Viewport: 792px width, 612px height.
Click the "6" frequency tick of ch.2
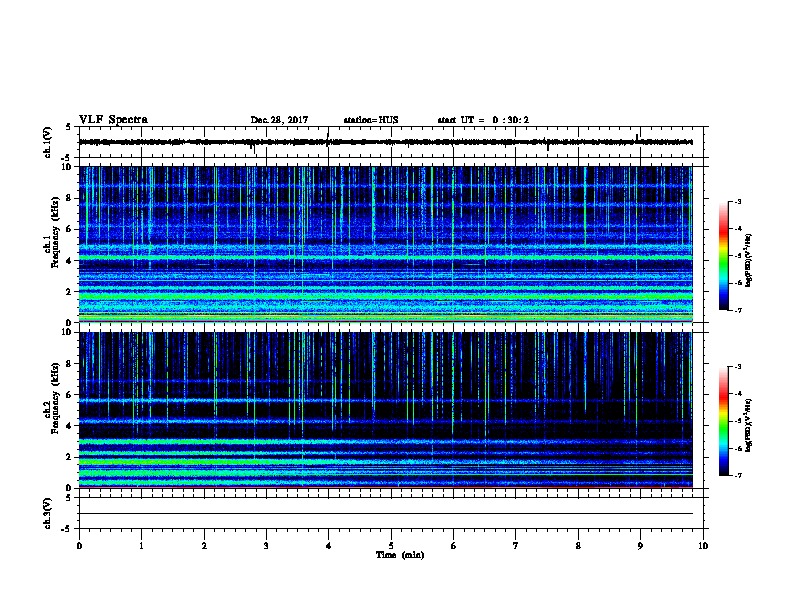point(70,394)
